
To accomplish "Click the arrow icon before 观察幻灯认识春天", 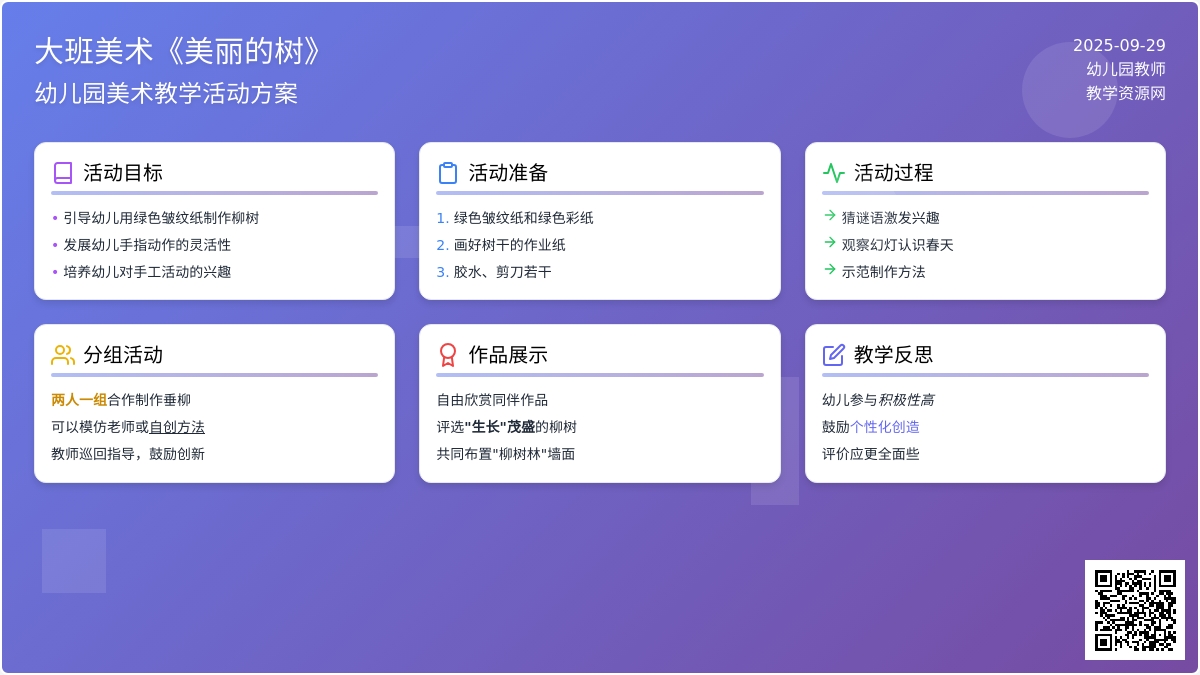I will (829, 242).
